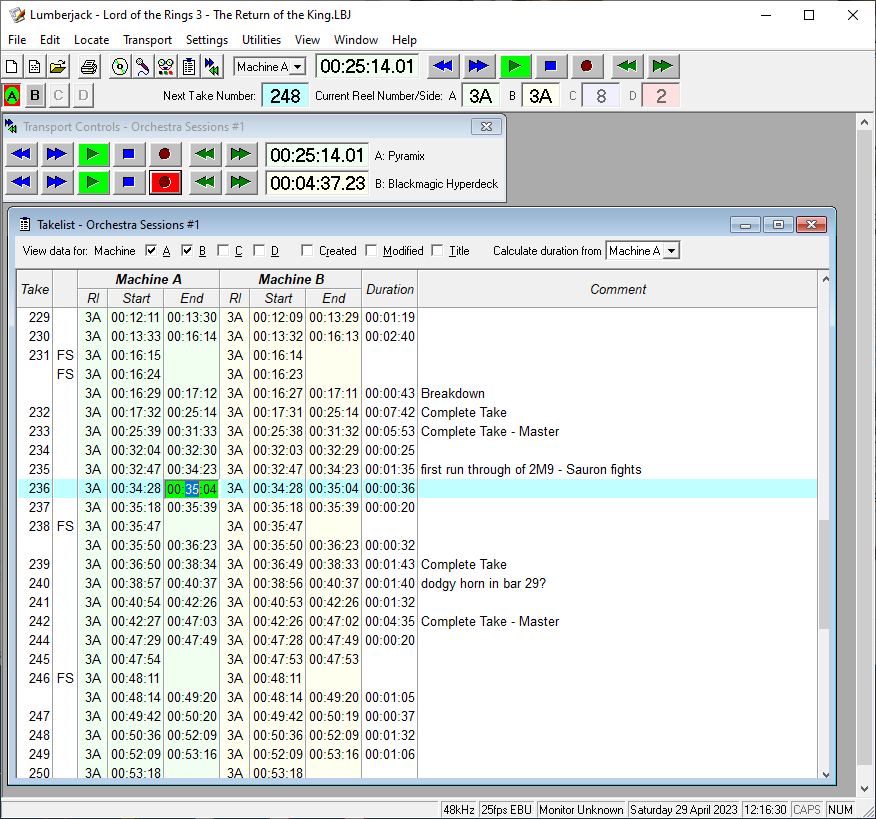The height and width of the screenshot is (819, 876).
Task: Open the Utilities menu
Action: click(261, 40)
